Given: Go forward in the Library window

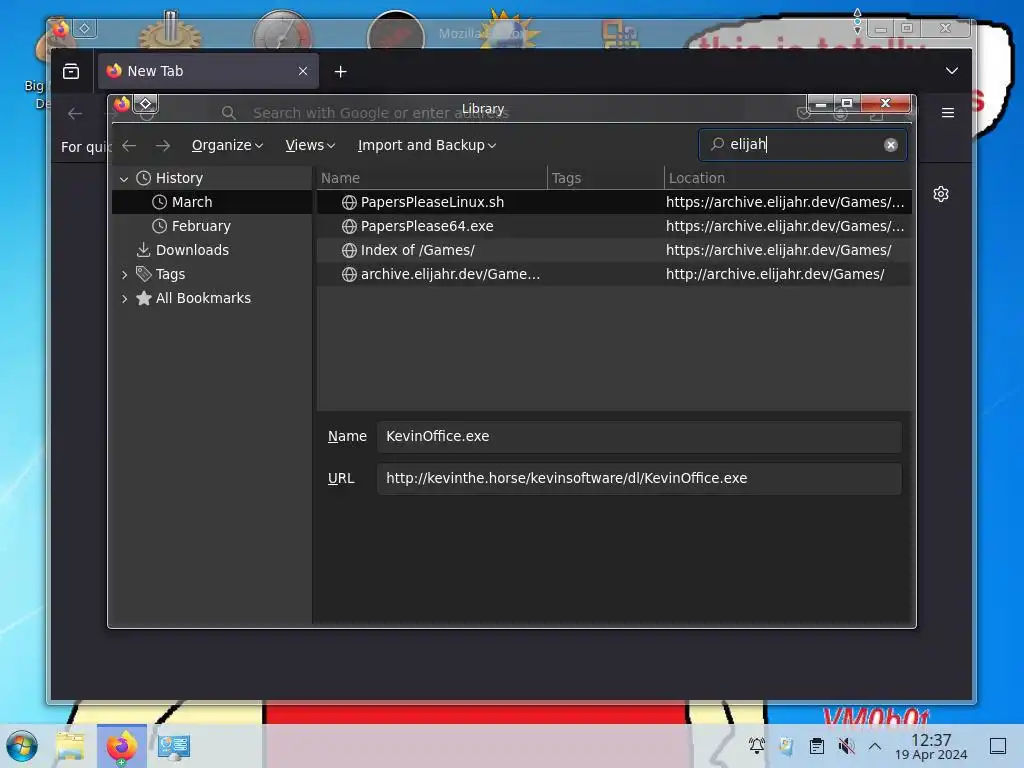Looking at the screenshot, I should click(163, 145).
